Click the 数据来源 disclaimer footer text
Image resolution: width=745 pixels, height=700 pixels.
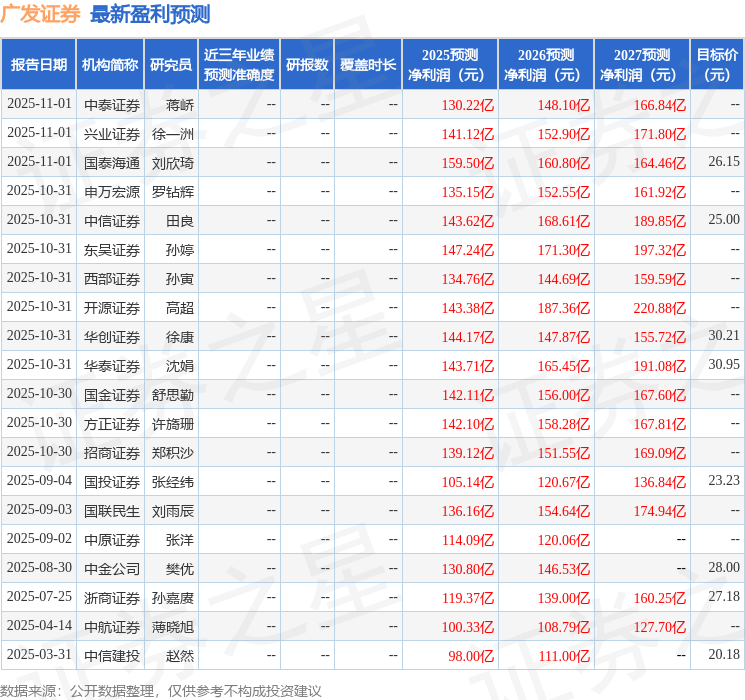161,690
